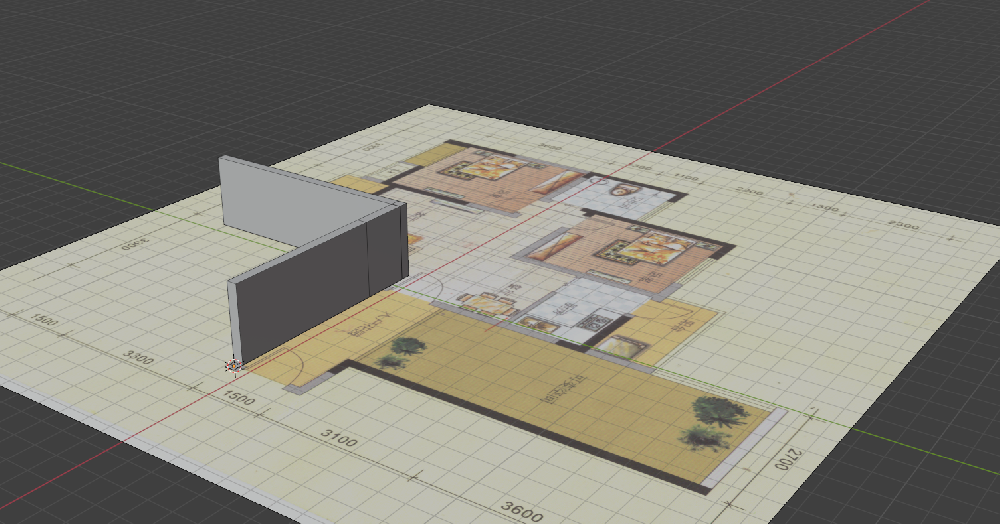
Task: Click the dining table in the floor plan
Action: pyautogui.click(x=486, y=304)
